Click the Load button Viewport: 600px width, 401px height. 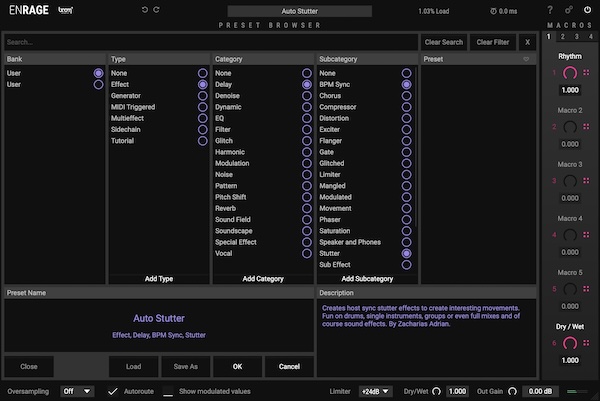point(134,366)
